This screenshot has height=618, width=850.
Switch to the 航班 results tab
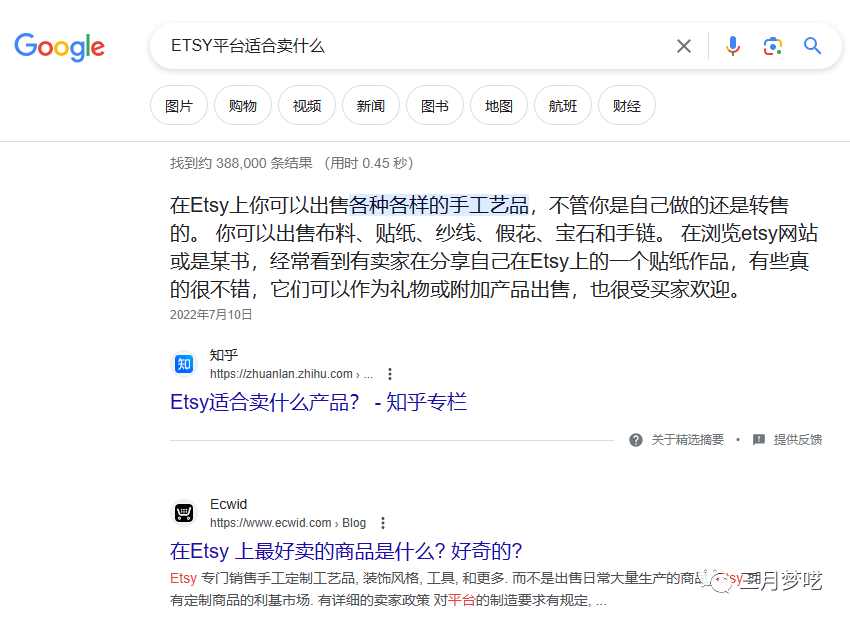pos(563,105)
